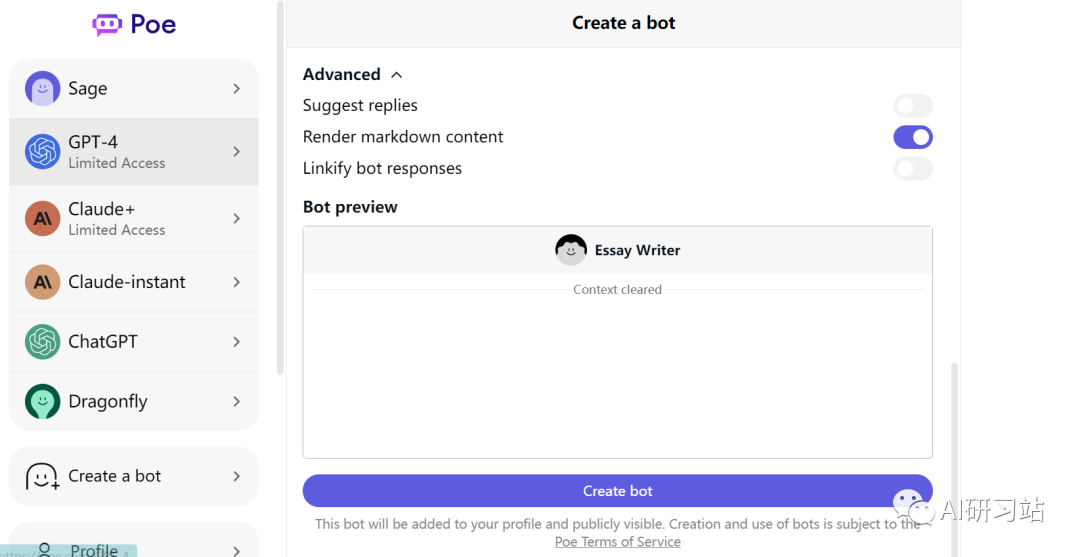Click the Profile person icon
Viewport: 1080px width, 557px height.
(x=45, y=549)
